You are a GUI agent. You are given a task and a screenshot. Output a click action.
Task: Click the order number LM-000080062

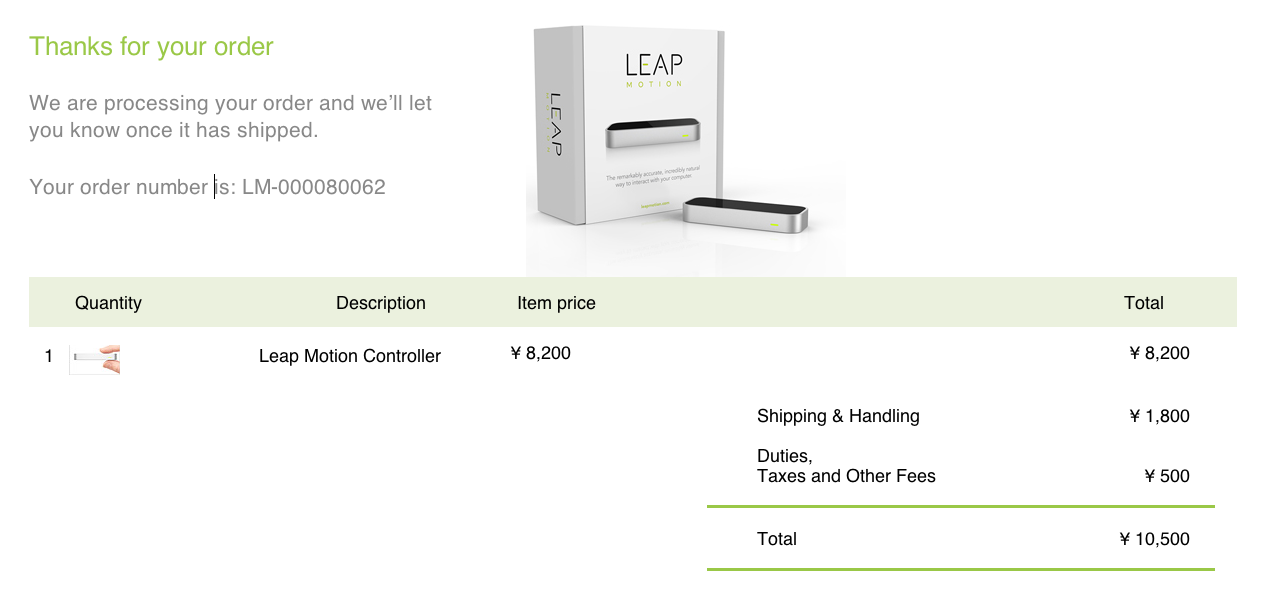click(x=314, y=187)
